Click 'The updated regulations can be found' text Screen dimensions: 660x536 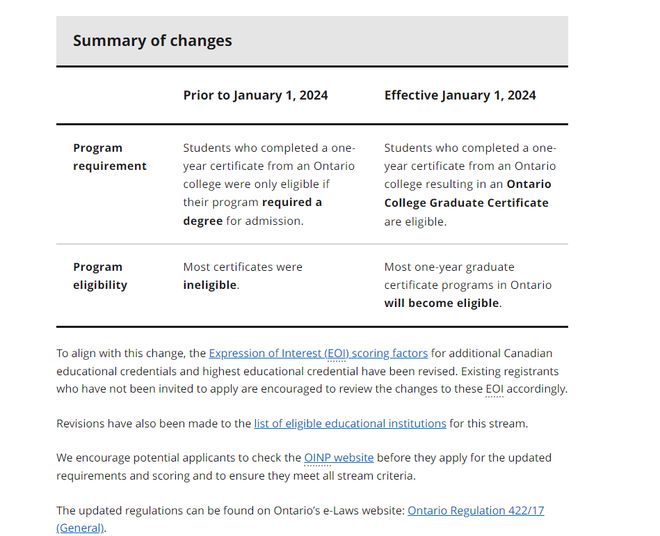230,510
